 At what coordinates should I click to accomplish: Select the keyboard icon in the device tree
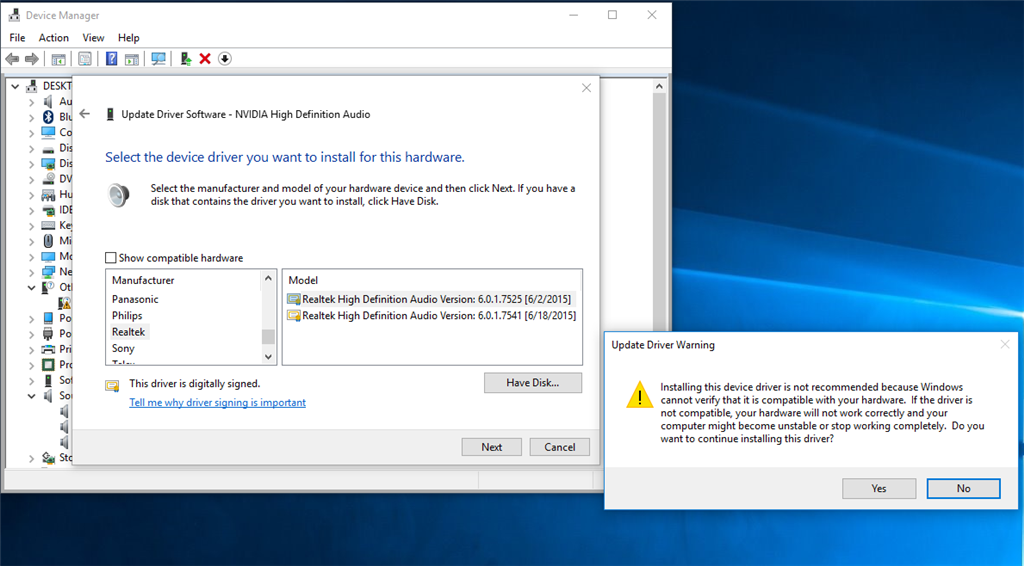coord(48,225)
